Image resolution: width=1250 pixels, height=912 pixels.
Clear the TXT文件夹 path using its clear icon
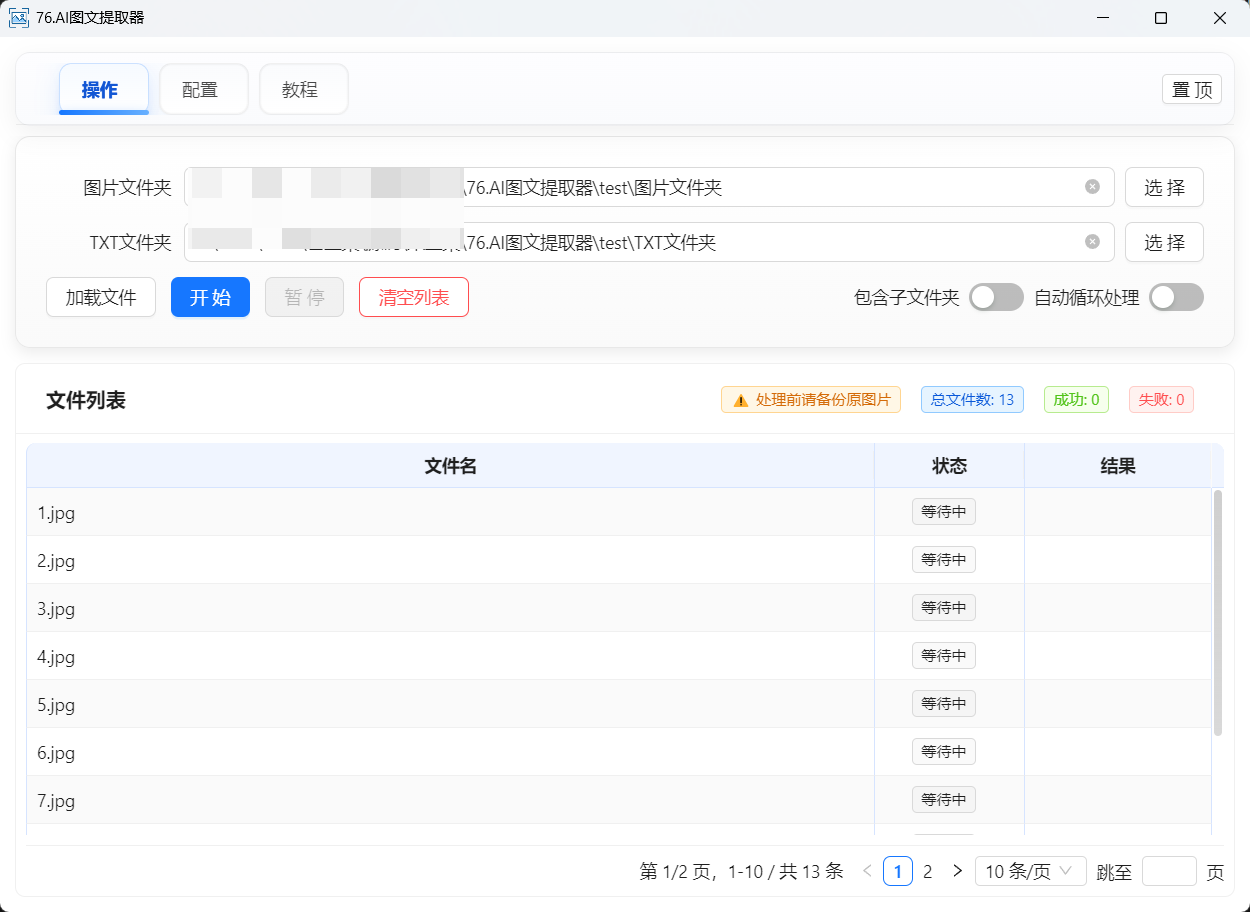coord(1091,242)
